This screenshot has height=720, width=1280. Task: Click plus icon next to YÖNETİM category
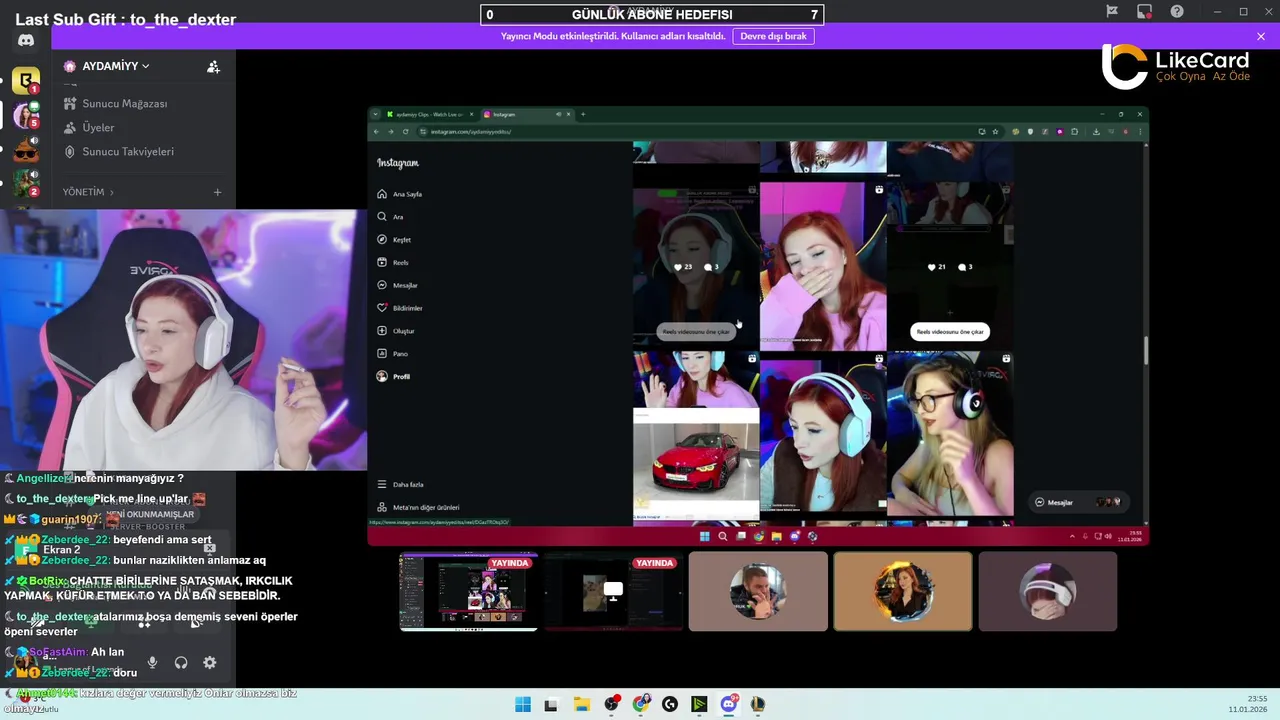[217, 192]
